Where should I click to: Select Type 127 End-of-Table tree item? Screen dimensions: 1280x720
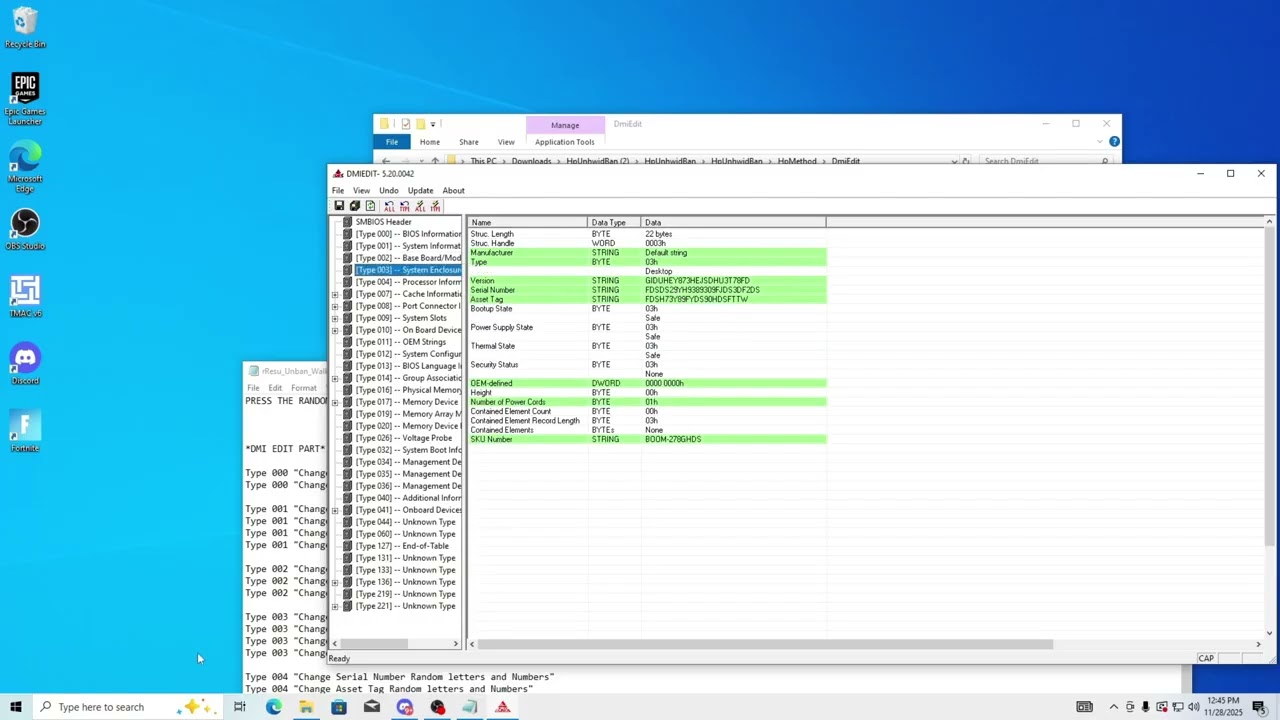(402, 546)
